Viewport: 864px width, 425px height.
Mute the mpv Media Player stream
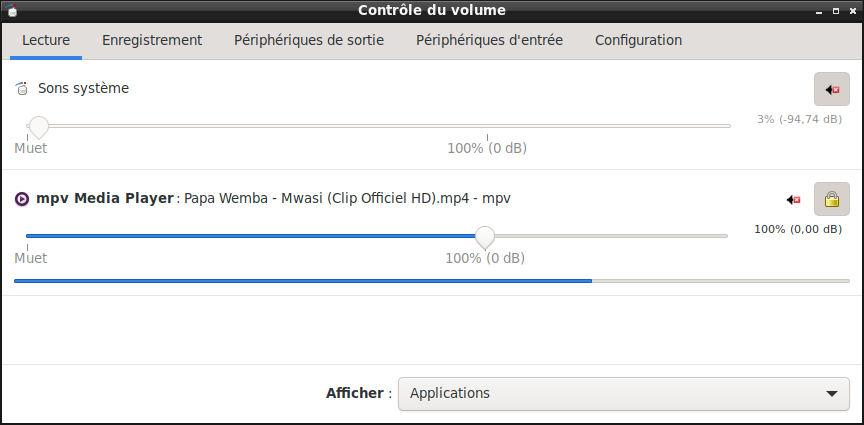[793, 200]
